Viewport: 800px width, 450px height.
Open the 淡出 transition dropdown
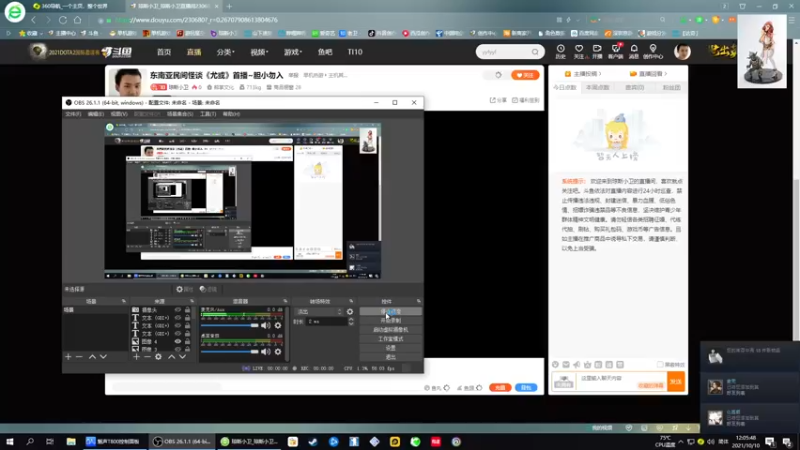319,312
